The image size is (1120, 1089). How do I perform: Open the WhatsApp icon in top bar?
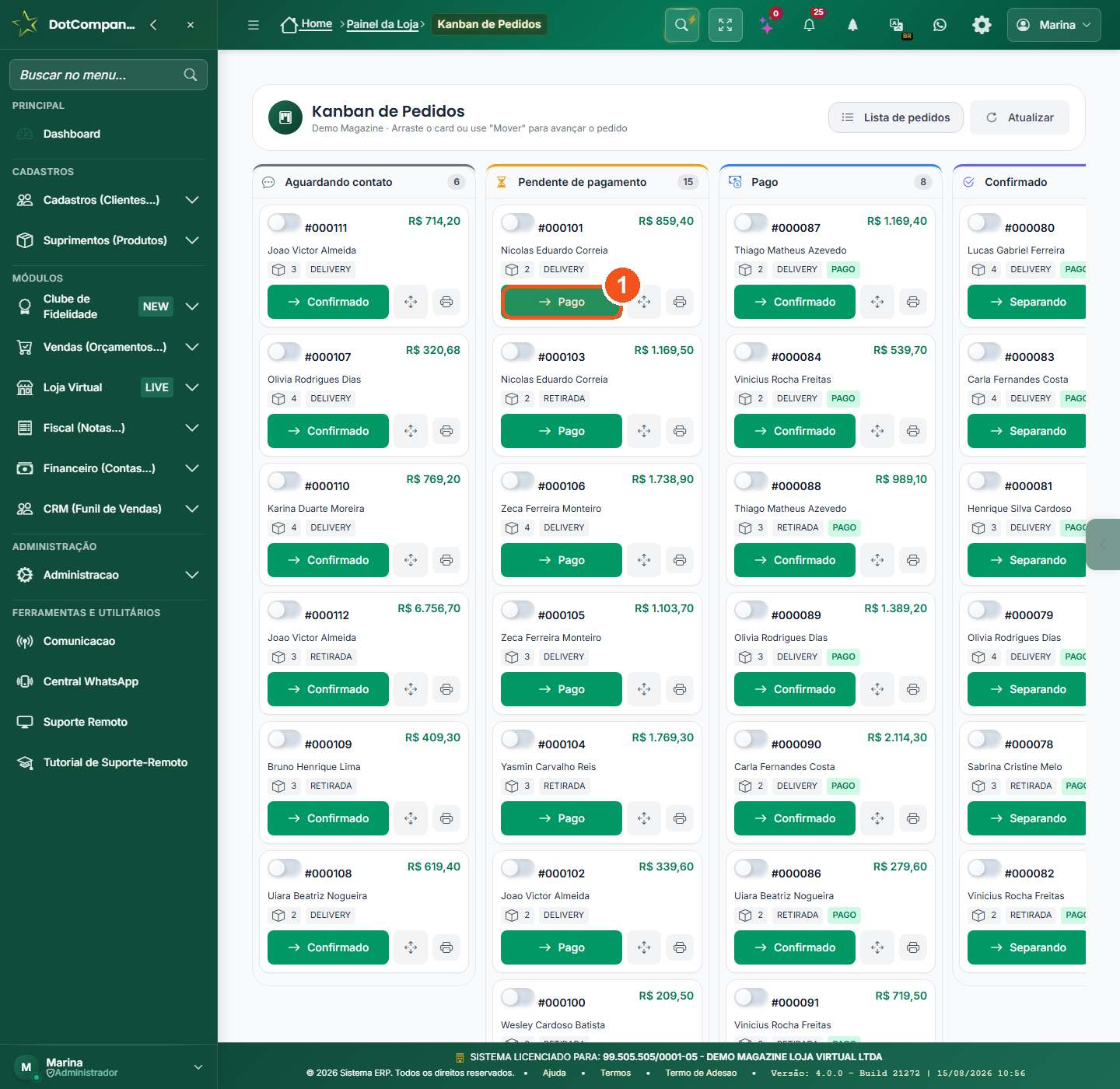click(940, 25)
